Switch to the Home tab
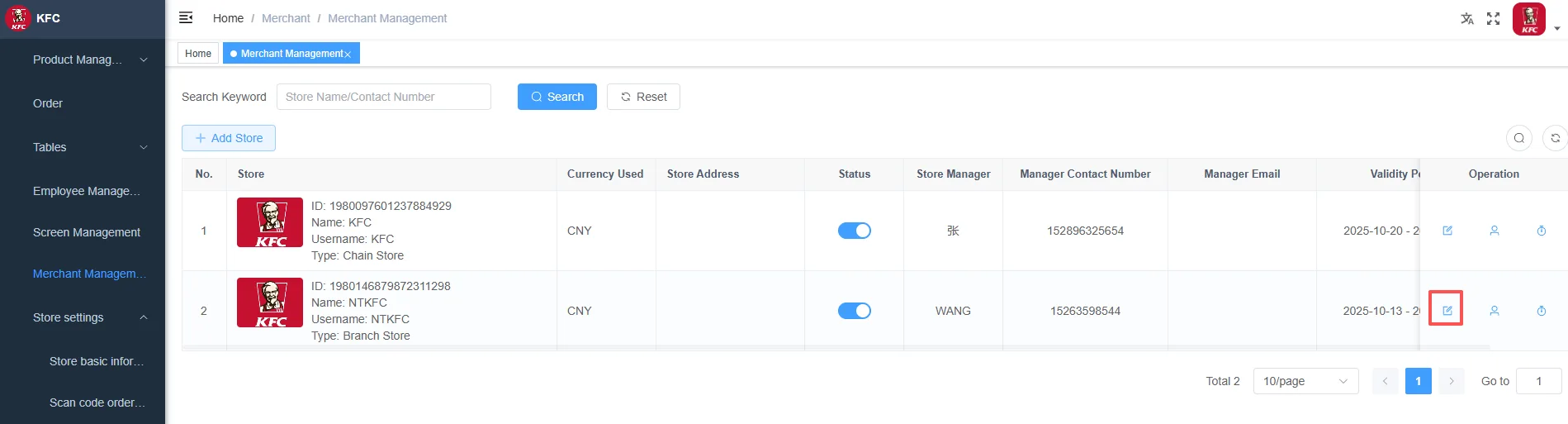Viewport: 1568px width, 424px height. (198, 53)
